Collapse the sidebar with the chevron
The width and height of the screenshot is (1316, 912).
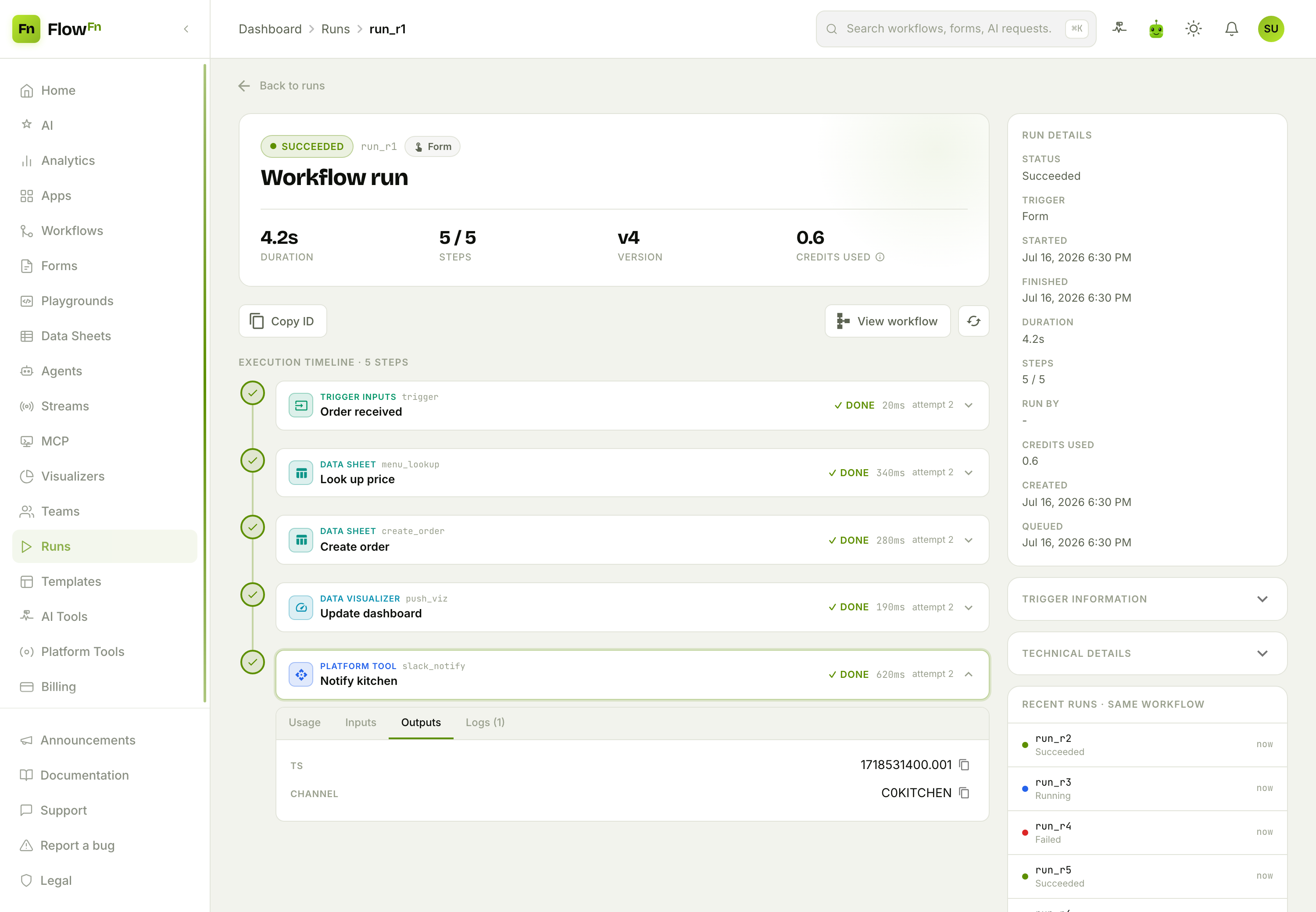coord(186,28)
